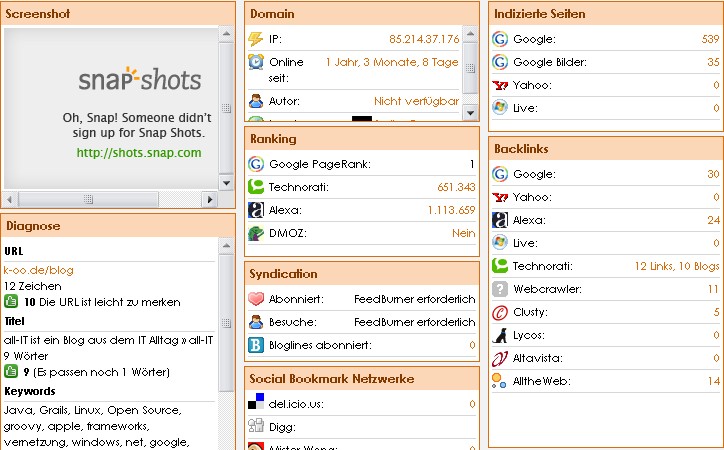Click Screenshot panel scroll down arrow
724x450 pixels.
[x=226, y=183]
